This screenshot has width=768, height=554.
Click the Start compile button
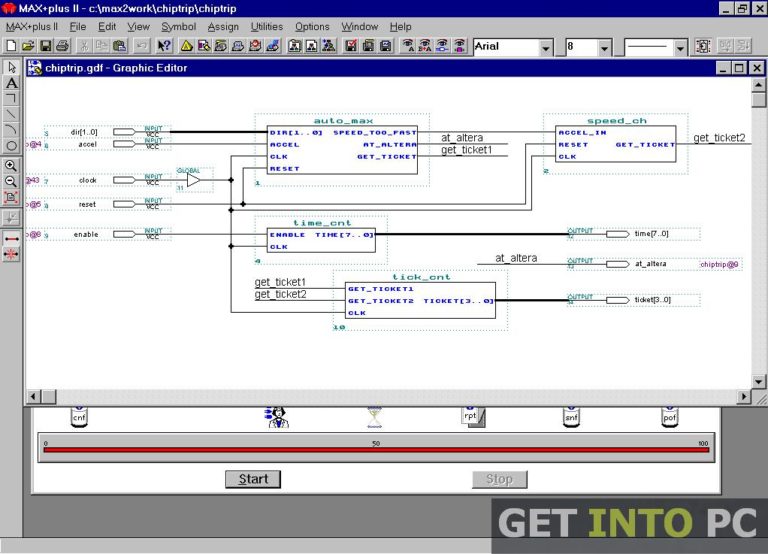click(253, 479)
